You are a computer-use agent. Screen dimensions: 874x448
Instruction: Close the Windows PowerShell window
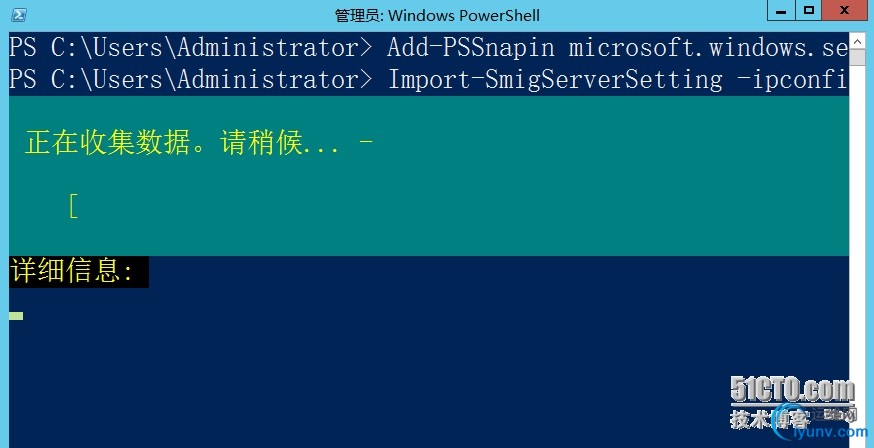[846, 11]
